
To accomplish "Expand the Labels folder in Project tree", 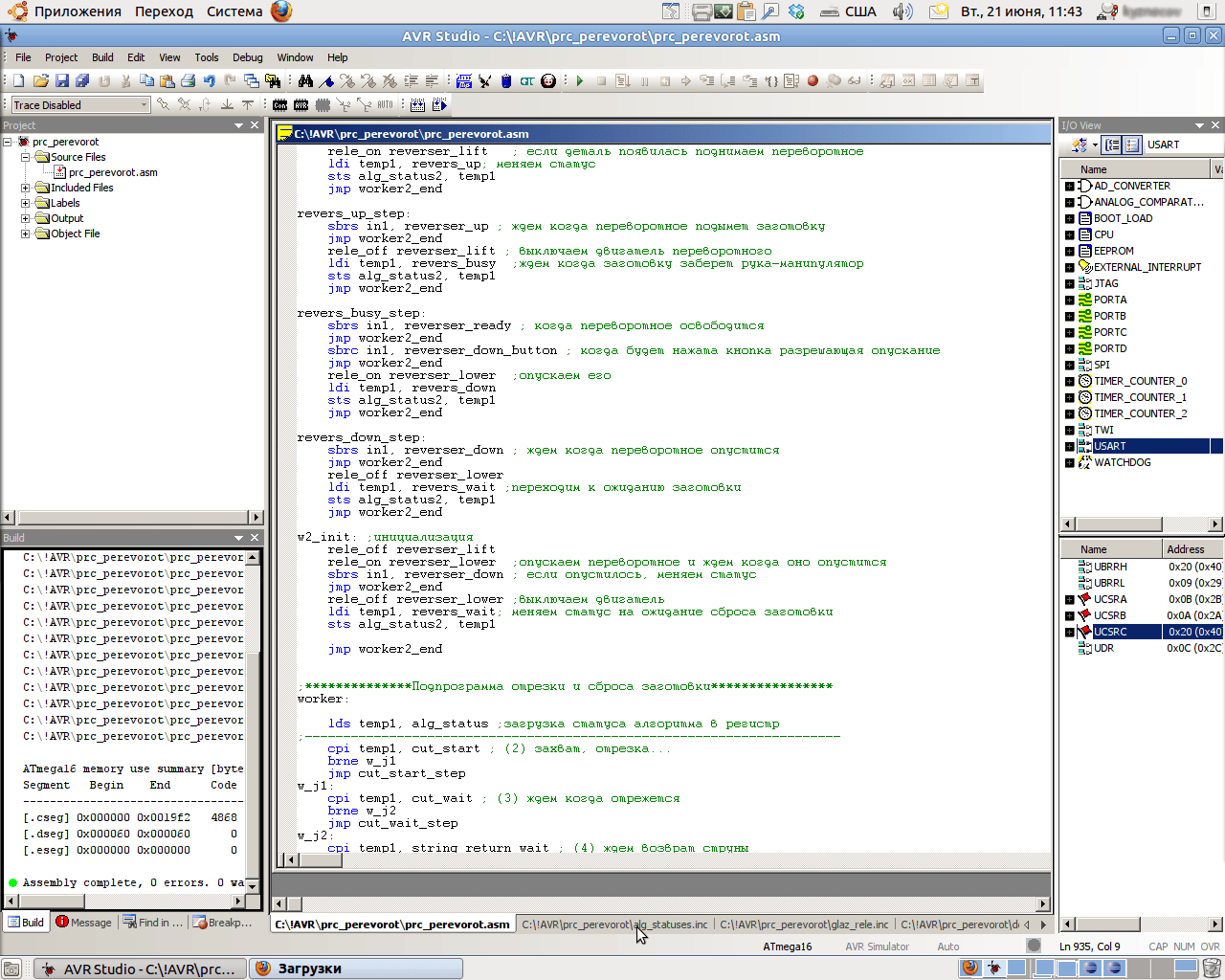I will pyautogui.click(x=26, y=203).
